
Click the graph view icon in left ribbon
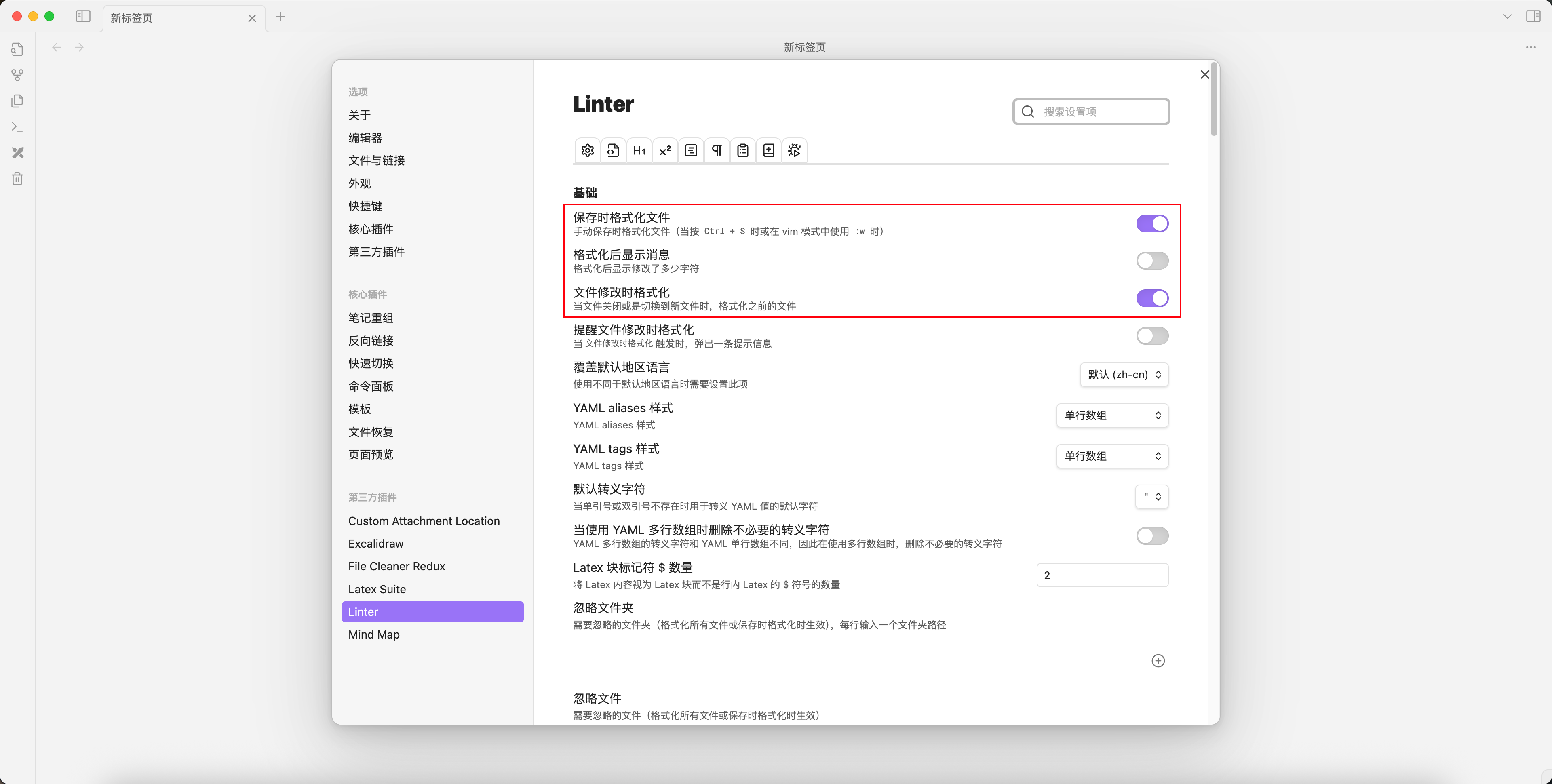click(17, 75)
